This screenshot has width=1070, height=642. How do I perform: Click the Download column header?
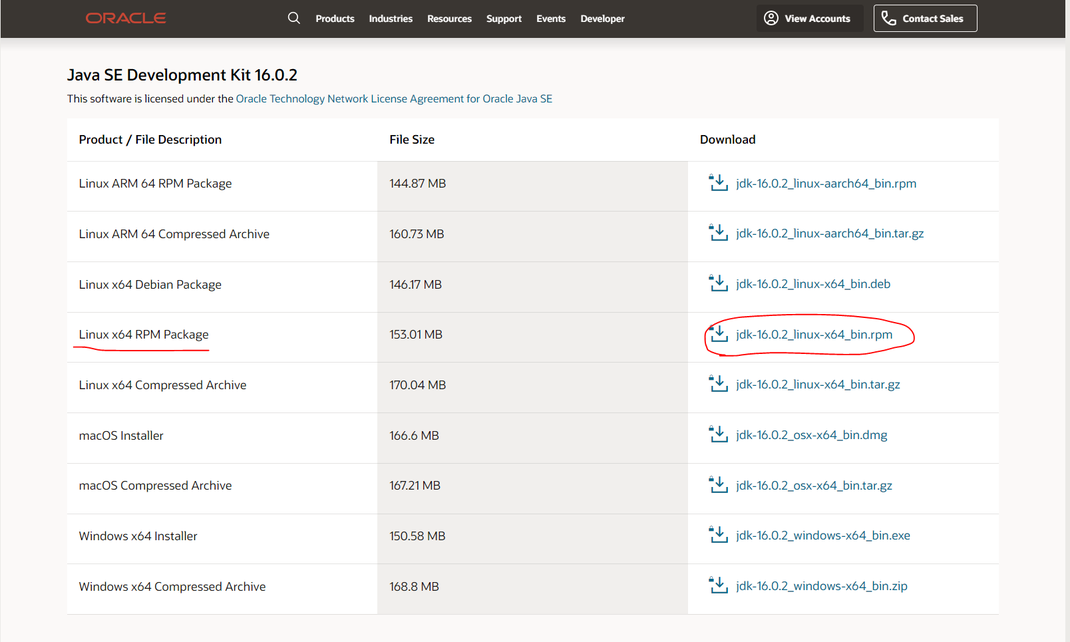click(727, 139)
